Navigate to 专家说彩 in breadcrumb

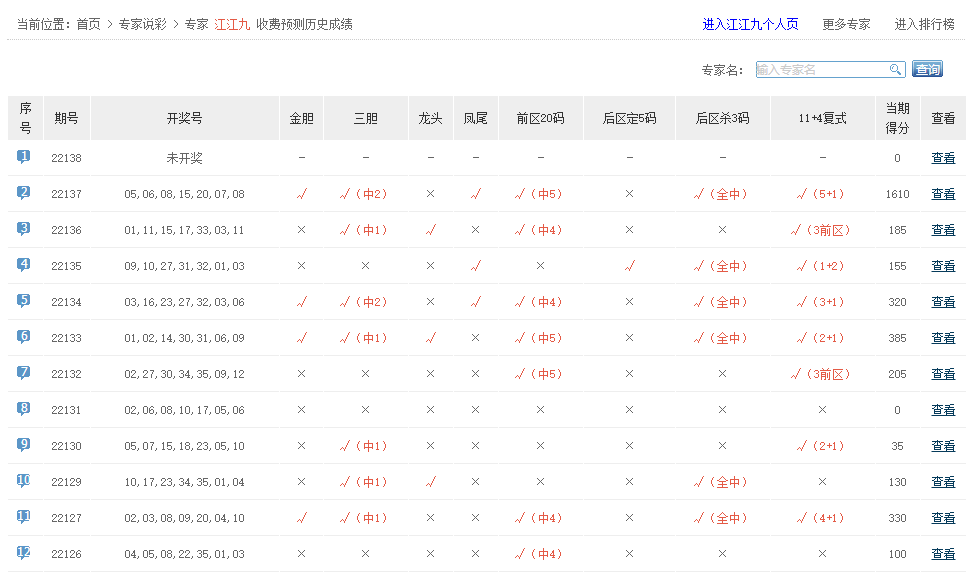coord(144,24)
